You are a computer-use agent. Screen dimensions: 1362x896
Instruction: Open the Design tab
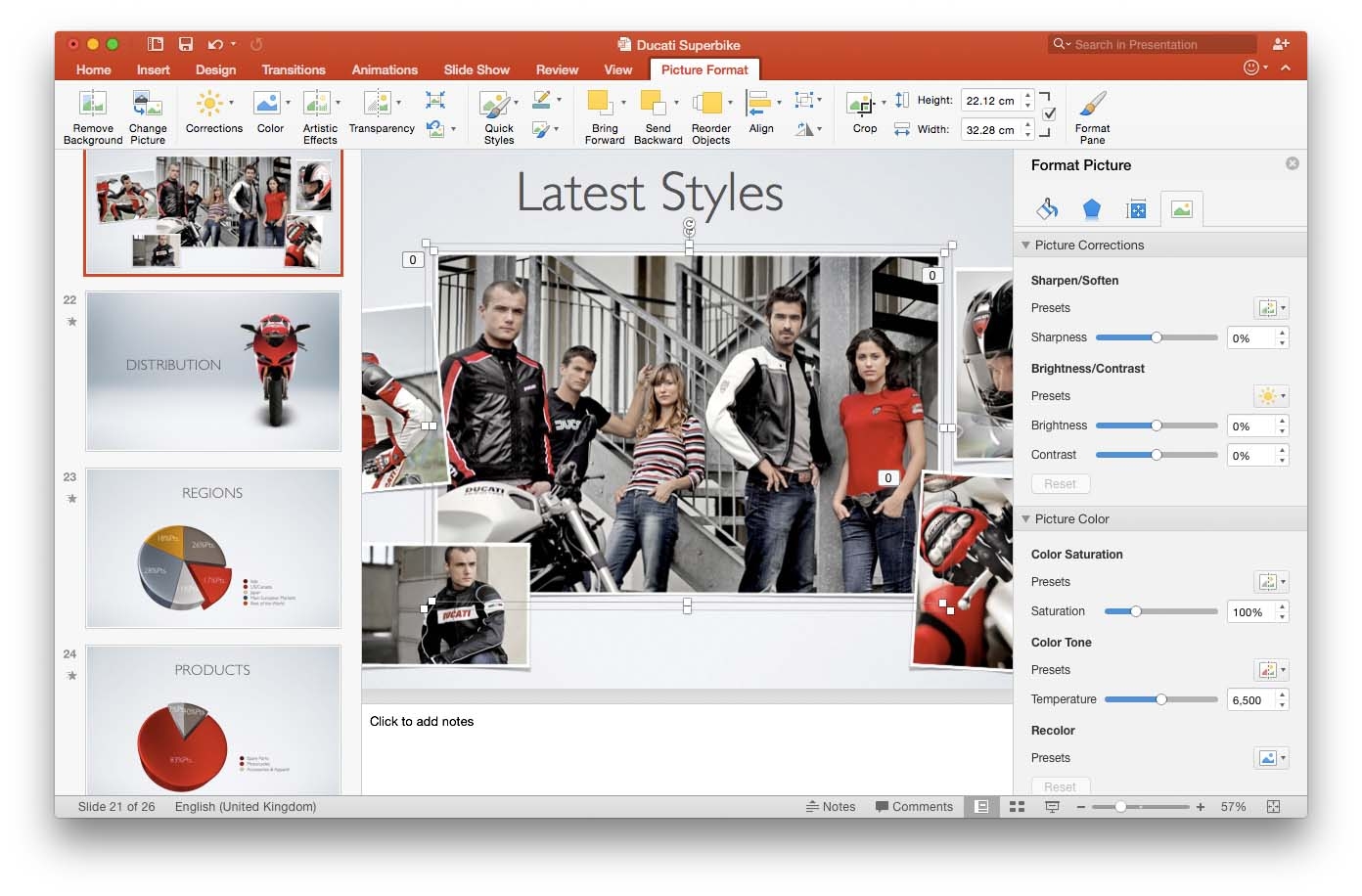point(215,69)
